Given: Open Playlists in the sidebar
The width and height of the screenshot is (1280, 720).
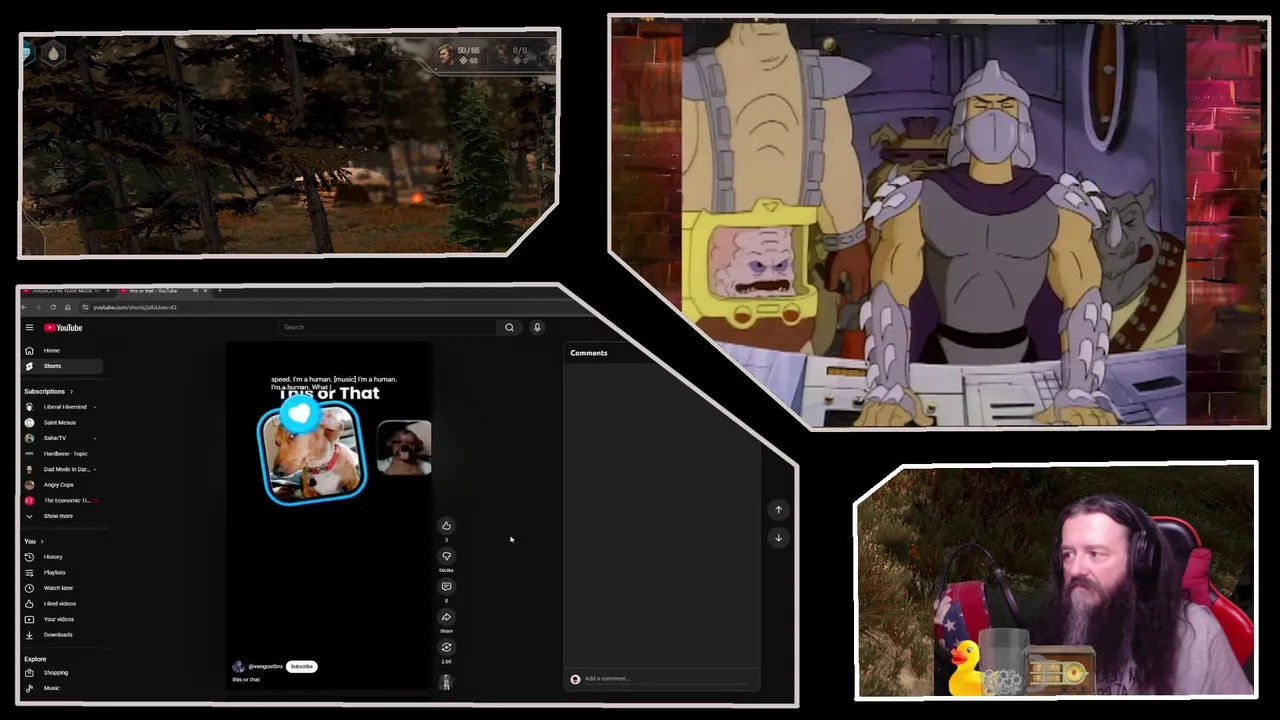Looking at the screenshot, I should pos(62,572).
